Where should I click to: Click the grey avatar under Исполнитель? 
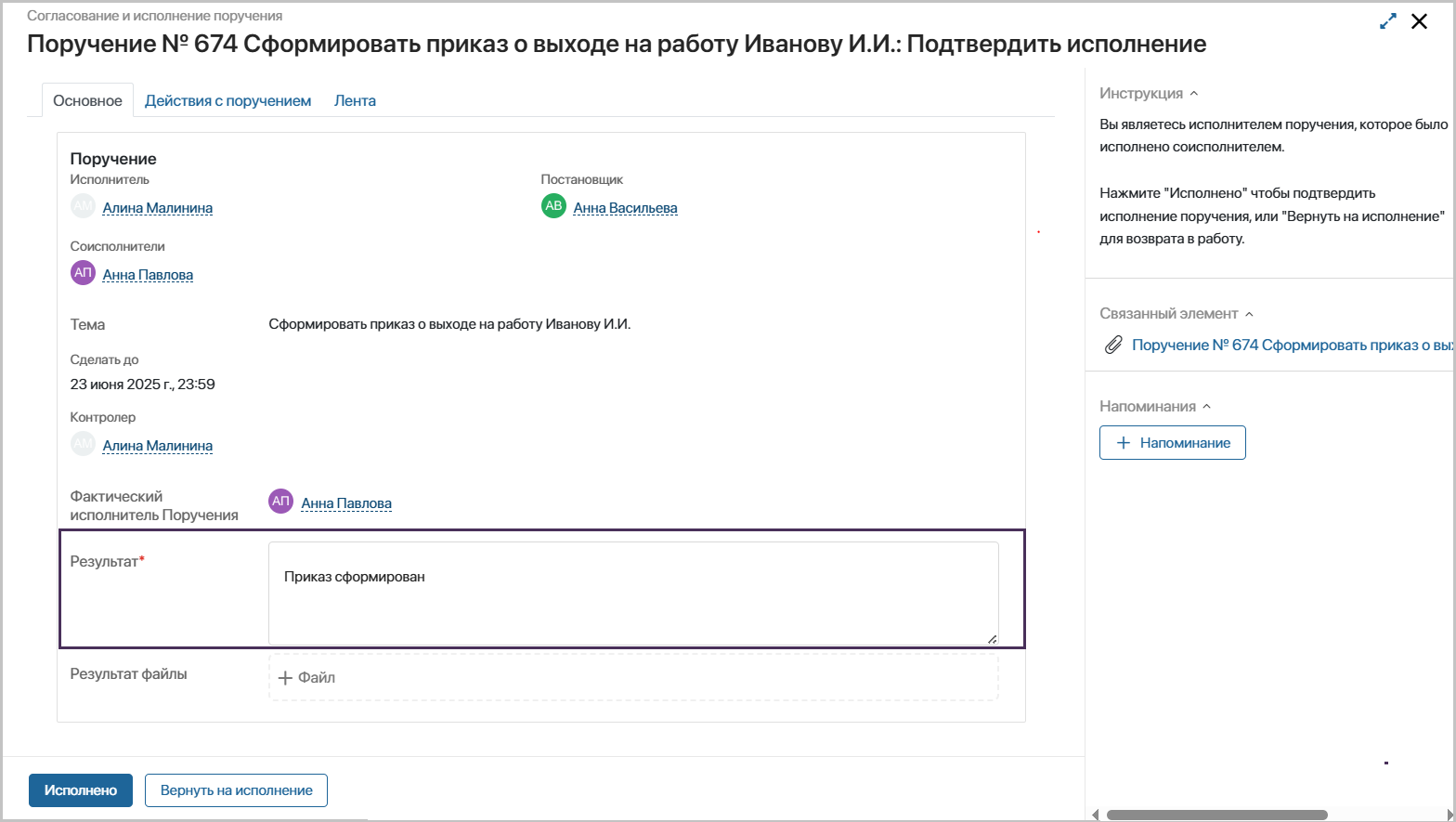(x=84, y=206)
